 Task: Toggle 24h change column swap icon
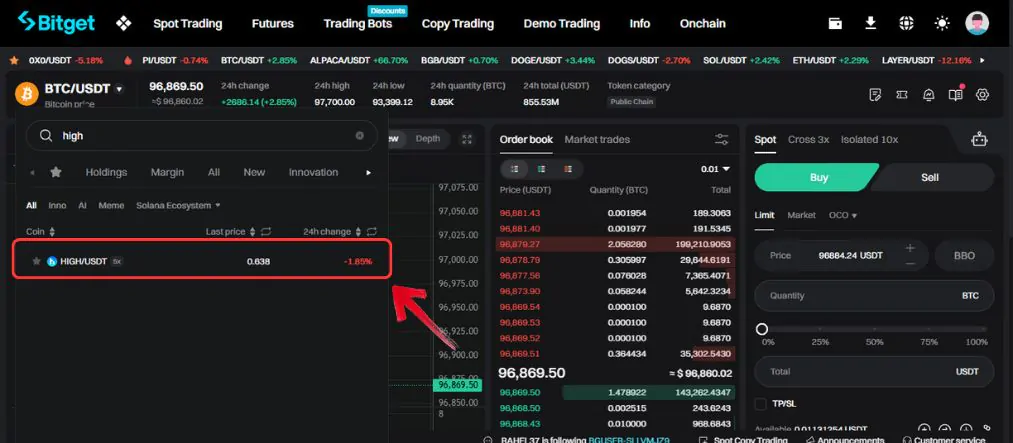pos(371,231)
